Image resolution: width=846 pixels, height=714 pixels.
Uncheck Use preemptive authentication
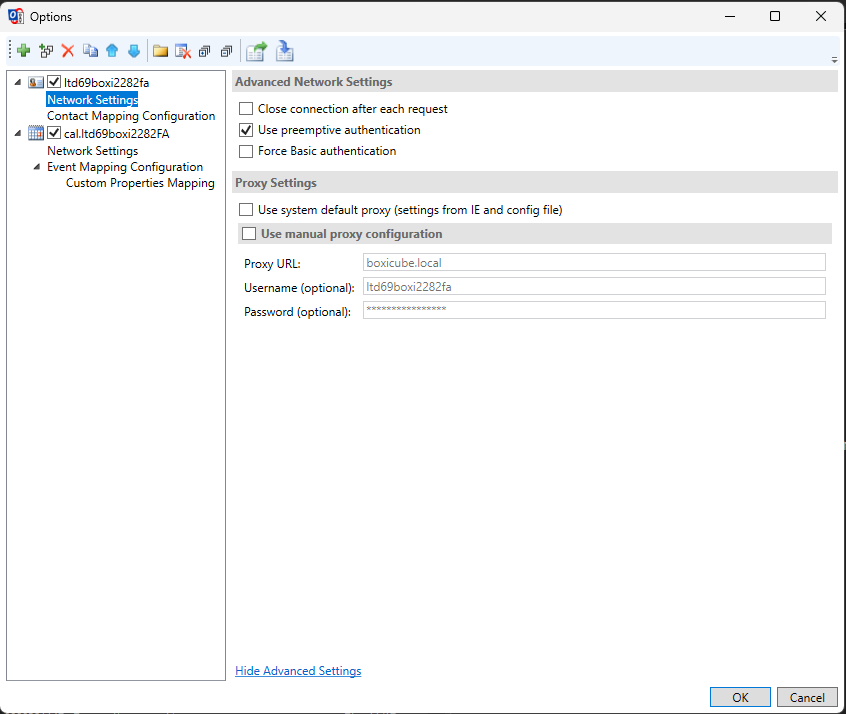246,130
